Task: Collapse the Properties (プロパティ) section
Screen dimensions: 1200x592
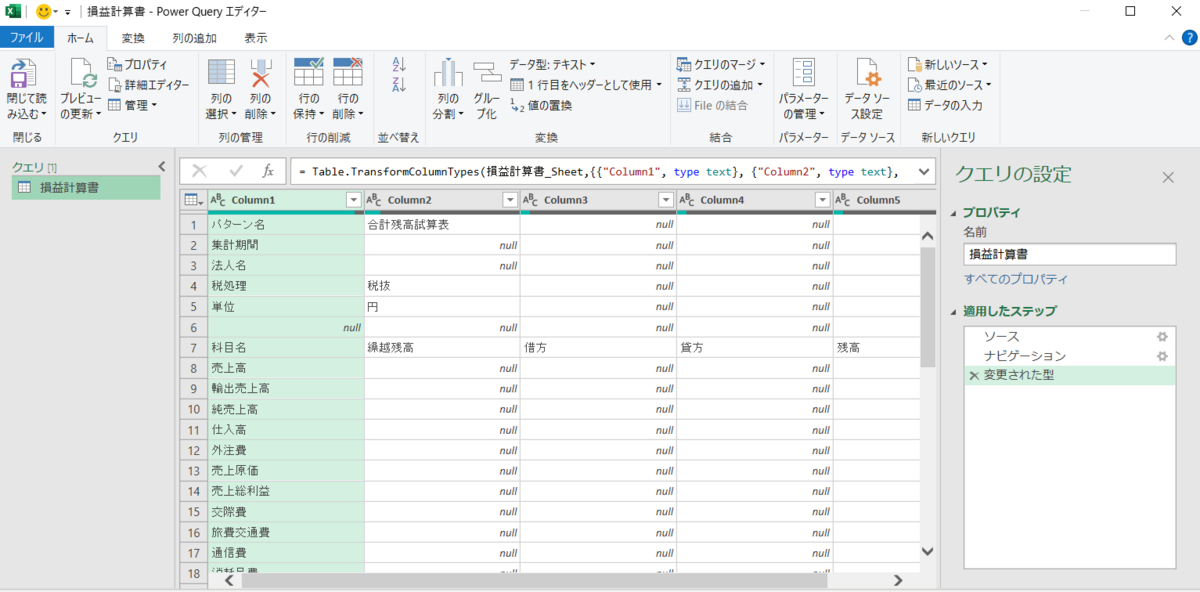Action: [x=954, y=213]
